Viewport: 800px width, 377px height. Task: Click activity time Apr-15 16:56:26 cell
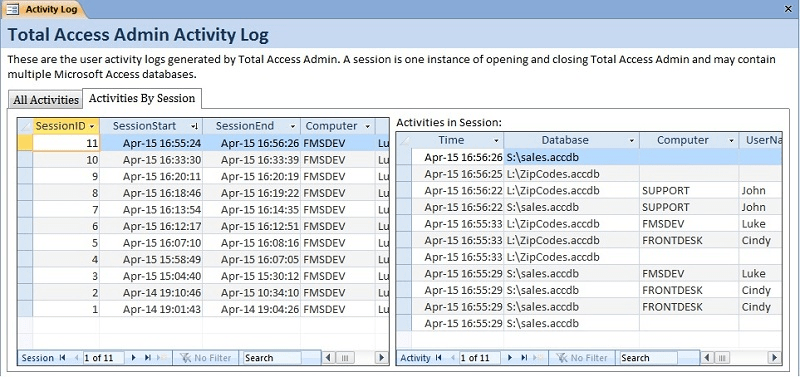(x=458, y=157)
